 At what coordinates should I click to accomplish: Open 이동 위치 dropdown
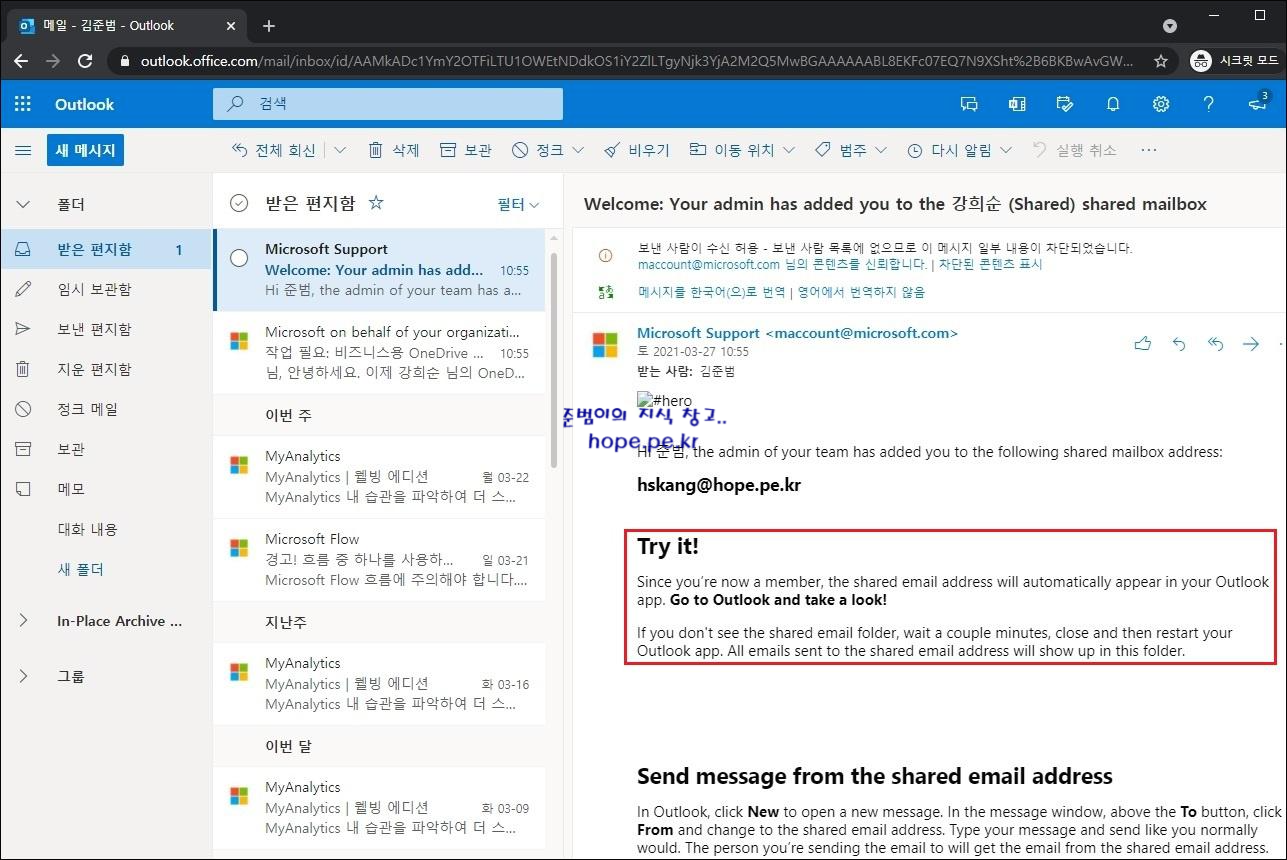789,150
